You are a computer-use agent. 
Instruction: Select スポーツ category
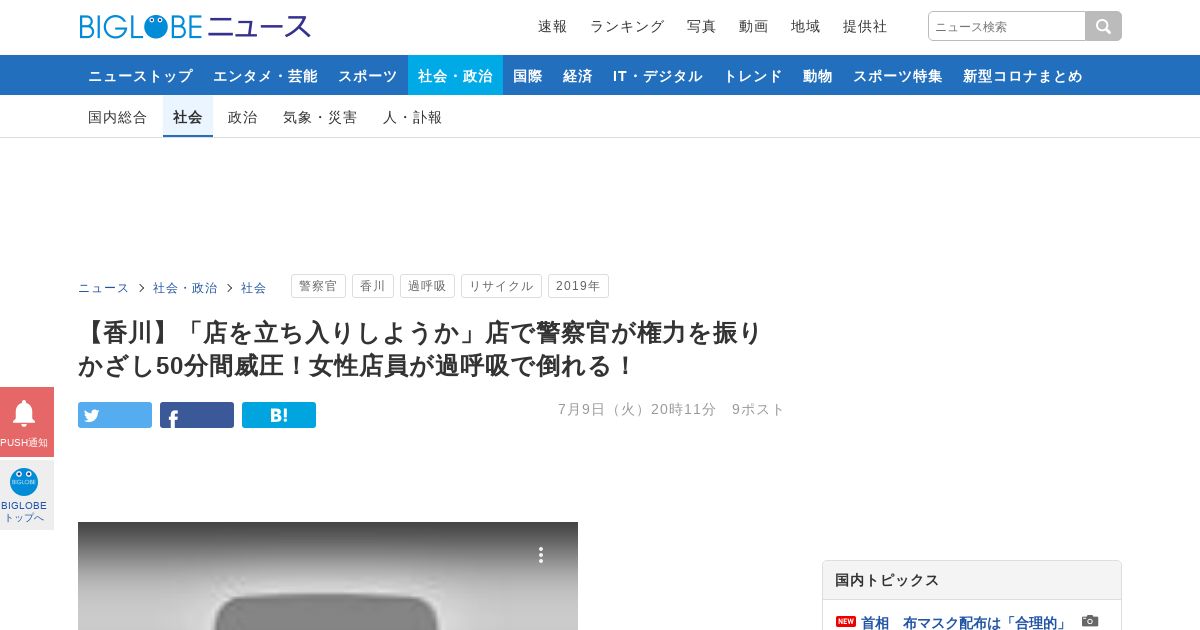tap(367, 75)
